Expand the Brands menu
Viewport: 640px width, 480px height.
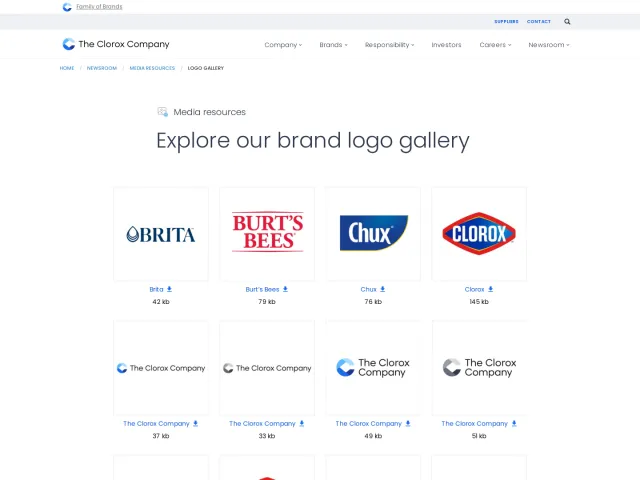[333, 45]
